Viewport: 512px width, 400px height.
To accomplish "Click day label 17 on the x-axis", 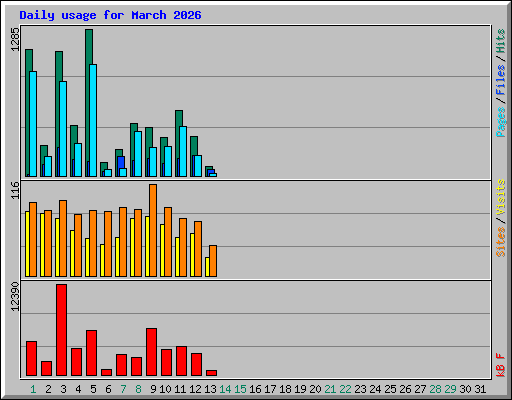I will tap(270, 389).
